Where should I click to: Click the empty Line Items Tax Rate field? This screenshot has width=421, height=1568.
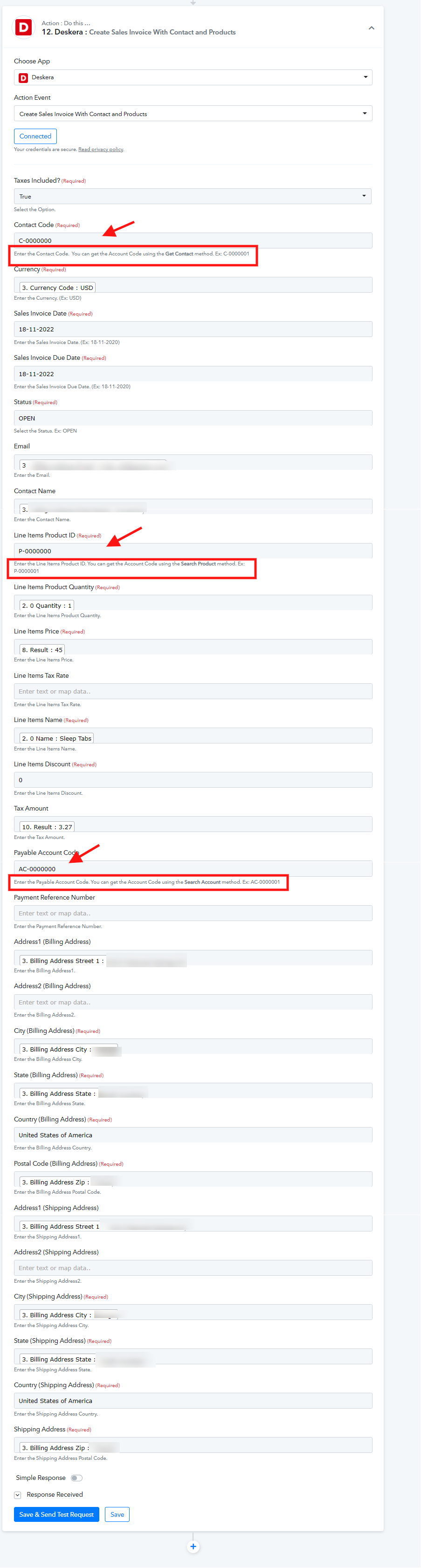[x=193, y=692]
